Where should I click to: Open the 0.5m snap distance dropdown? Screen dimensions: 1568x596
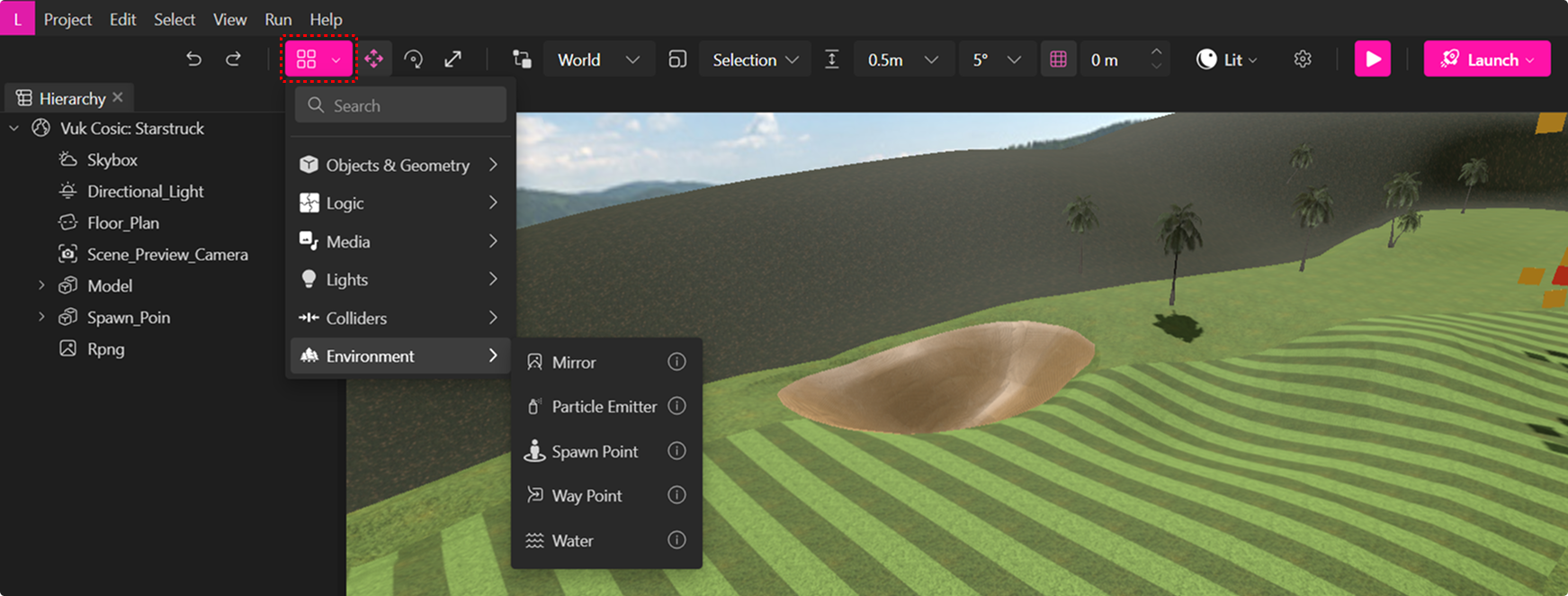tap(902, 59)
